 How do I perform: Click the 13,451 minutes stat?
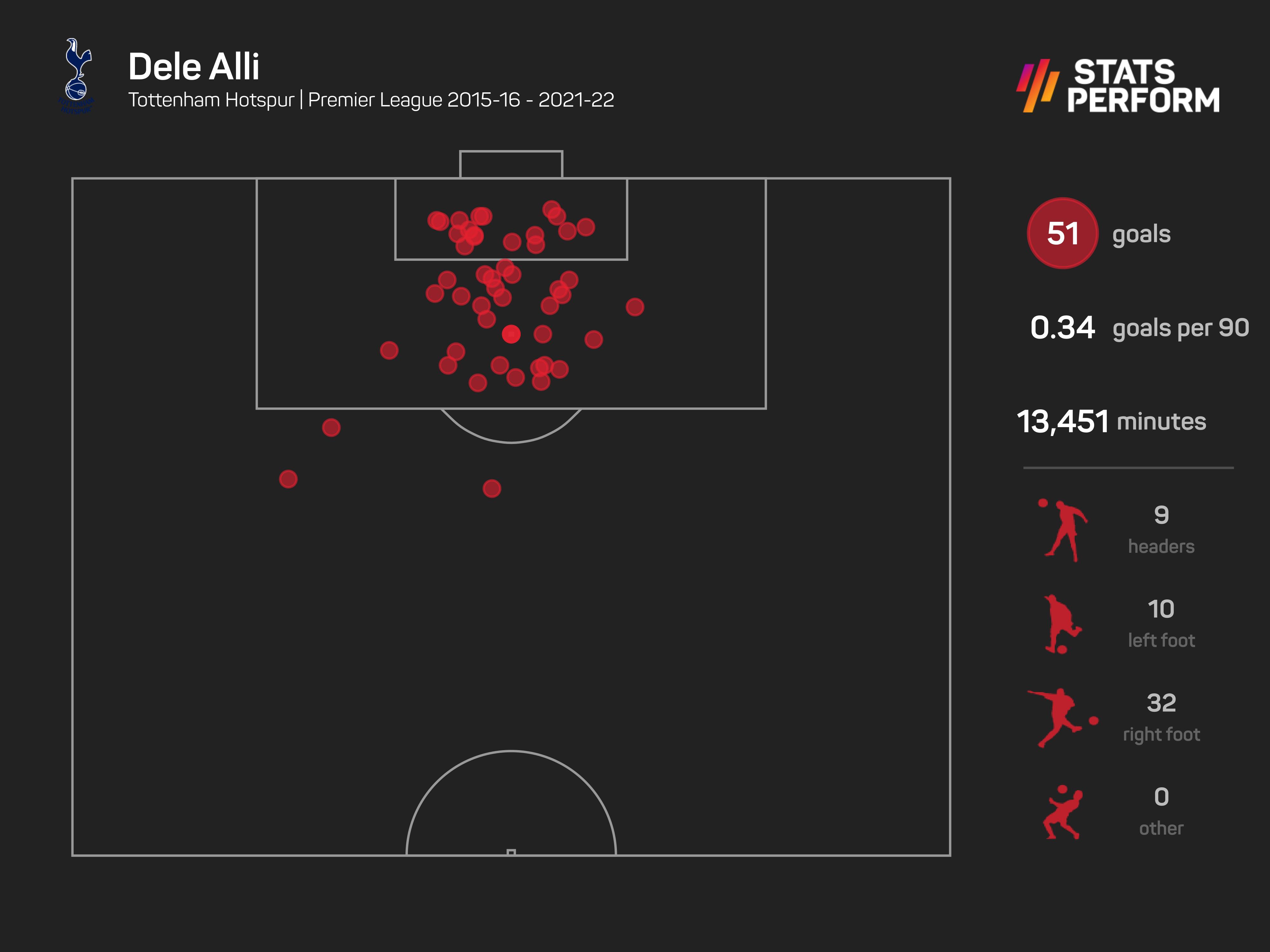click(1111, 421)
